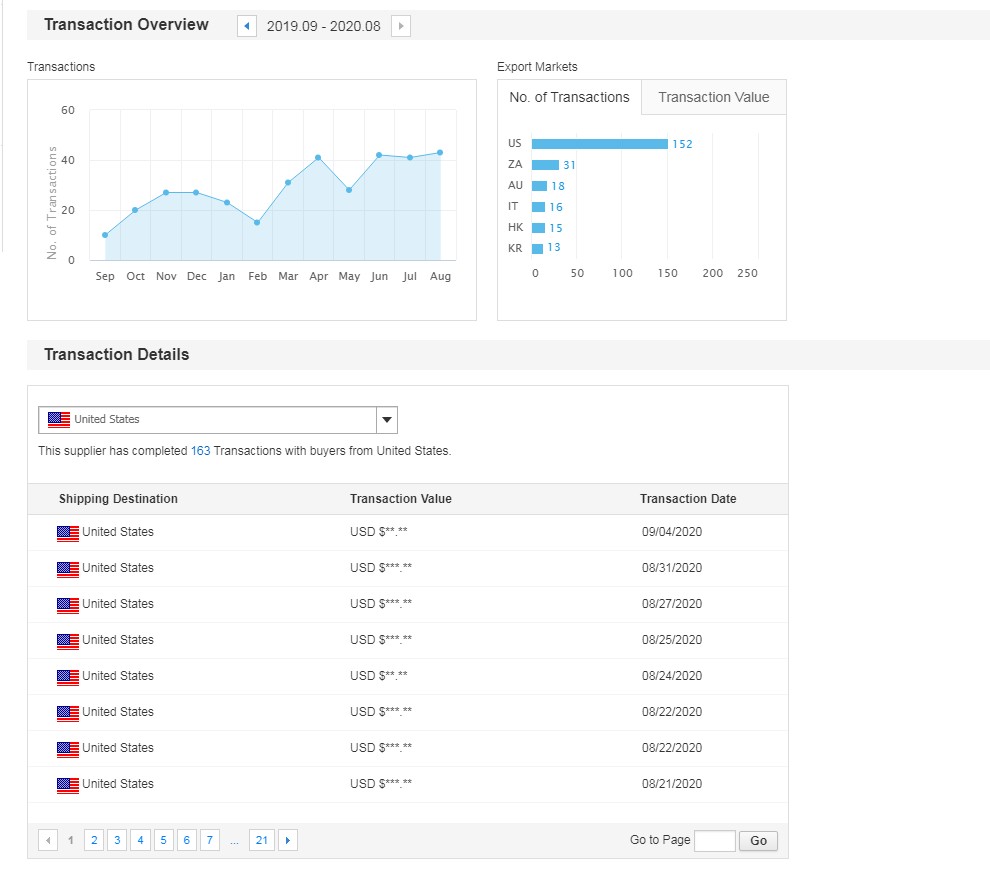This screenshot has height=869, width=990.
Task: Open page 21 of transaction results
Action: pyautogui.click(x=262, y=840)
